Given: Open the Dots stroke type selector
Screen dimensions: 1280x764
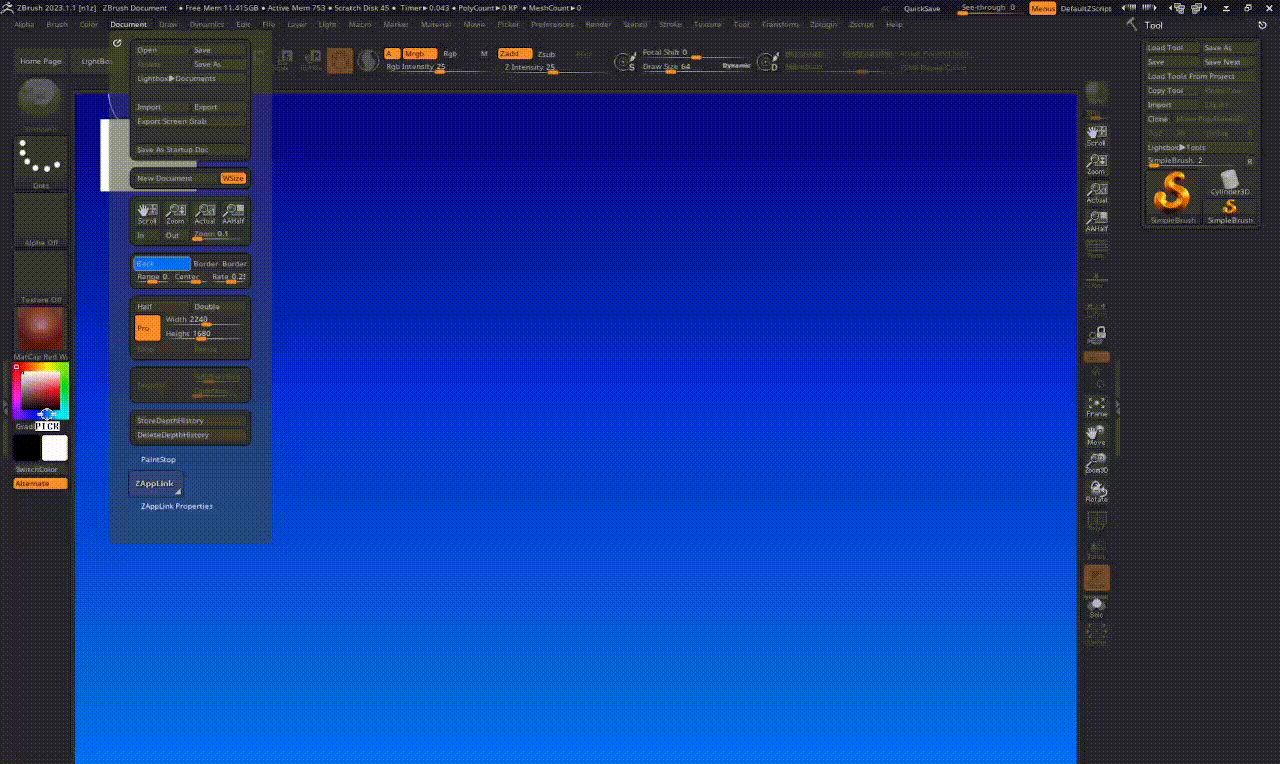Looking at the screenshot, I should point(41,163).
